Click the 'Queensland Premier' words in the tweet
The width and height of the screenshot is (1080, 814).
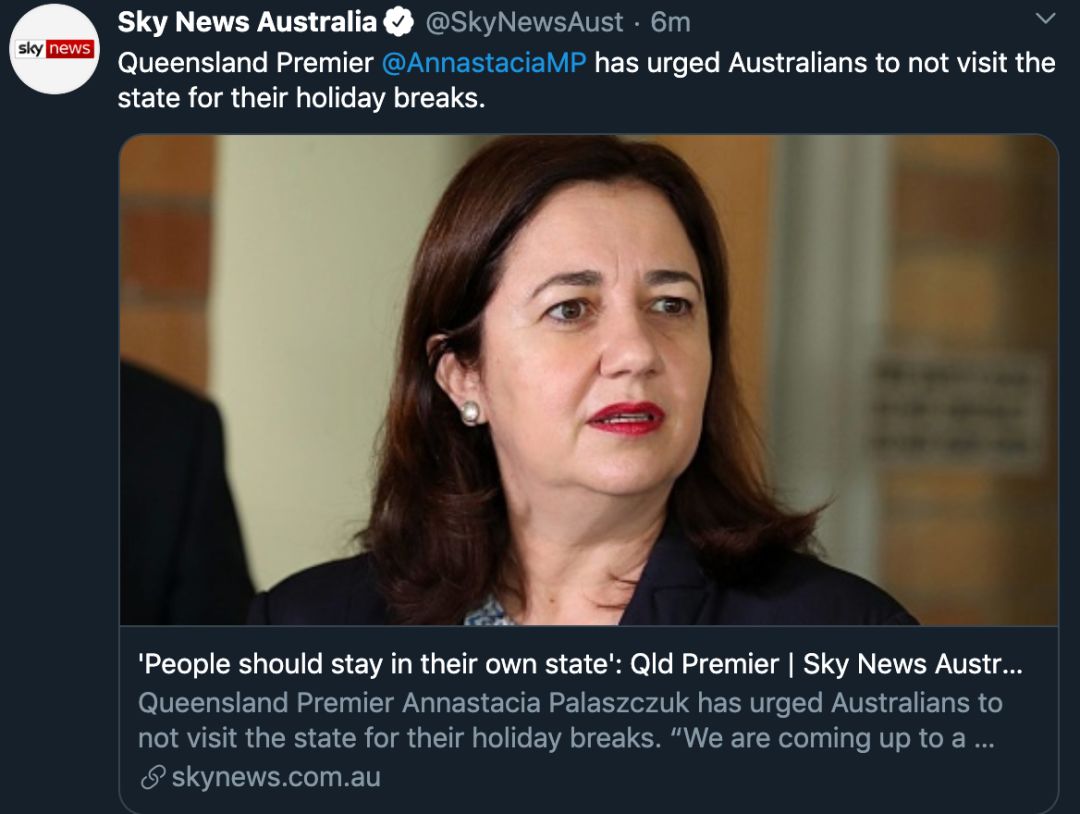[x=245, y=63]
